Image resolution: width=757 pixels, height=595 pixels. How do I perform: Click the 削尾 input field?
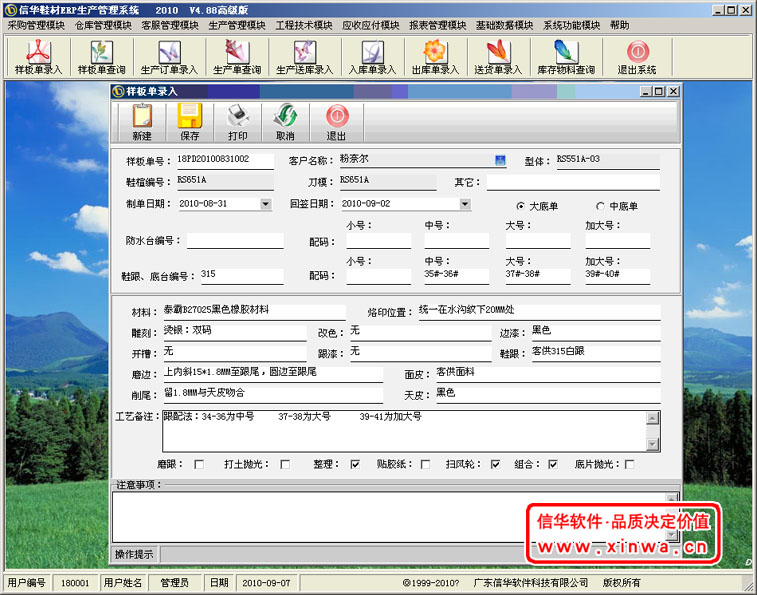click(273, 395)
